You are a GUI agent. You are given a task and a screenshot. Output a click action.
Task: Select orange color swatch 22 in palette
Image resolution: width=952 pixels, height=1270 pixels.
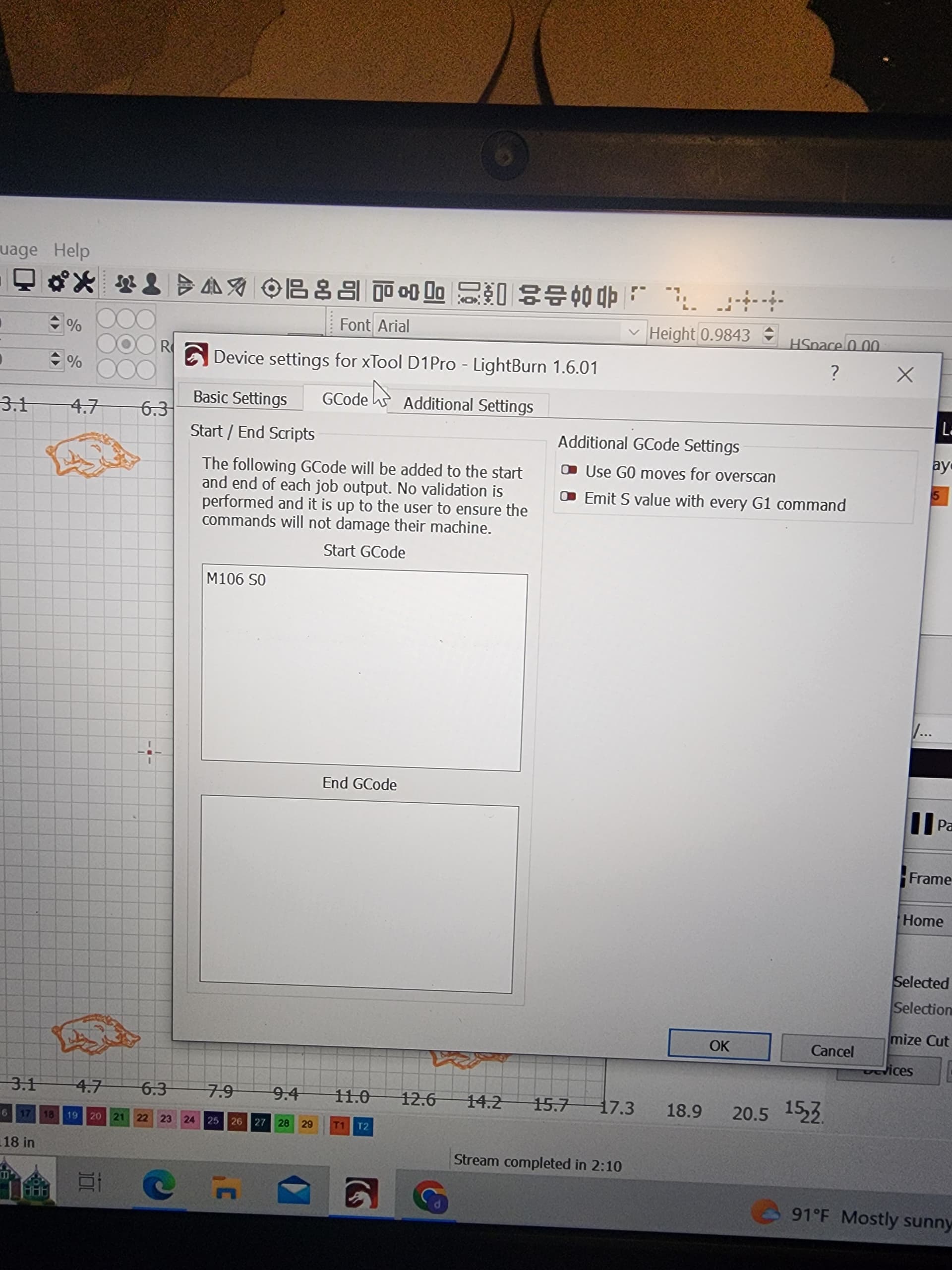point(142,1117)
